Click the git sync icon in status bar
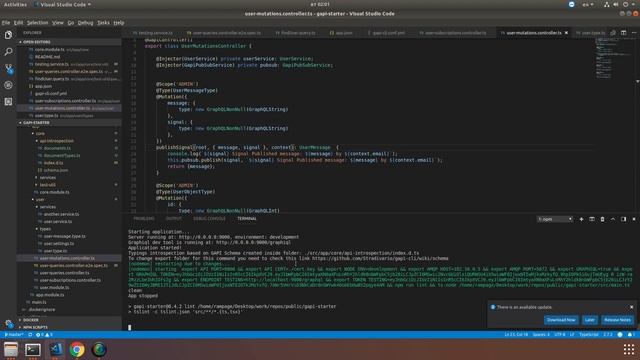 (x=30, y=335)
